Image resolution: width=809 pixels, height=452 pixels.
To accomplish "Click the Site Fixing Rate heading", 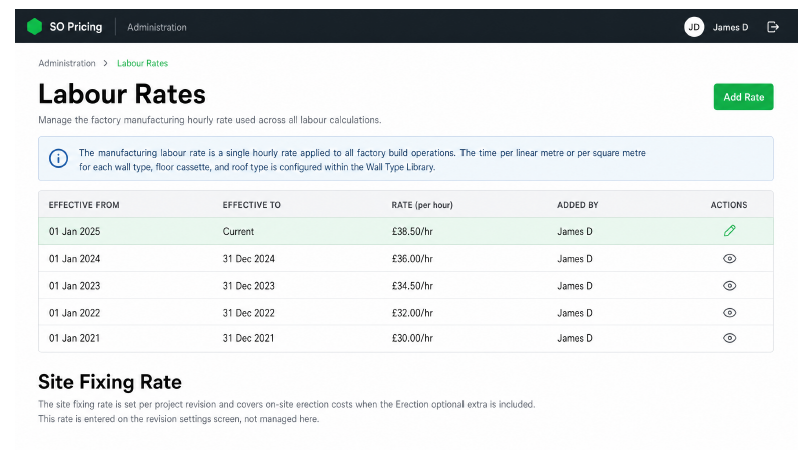I will click(x=110, y=382).
